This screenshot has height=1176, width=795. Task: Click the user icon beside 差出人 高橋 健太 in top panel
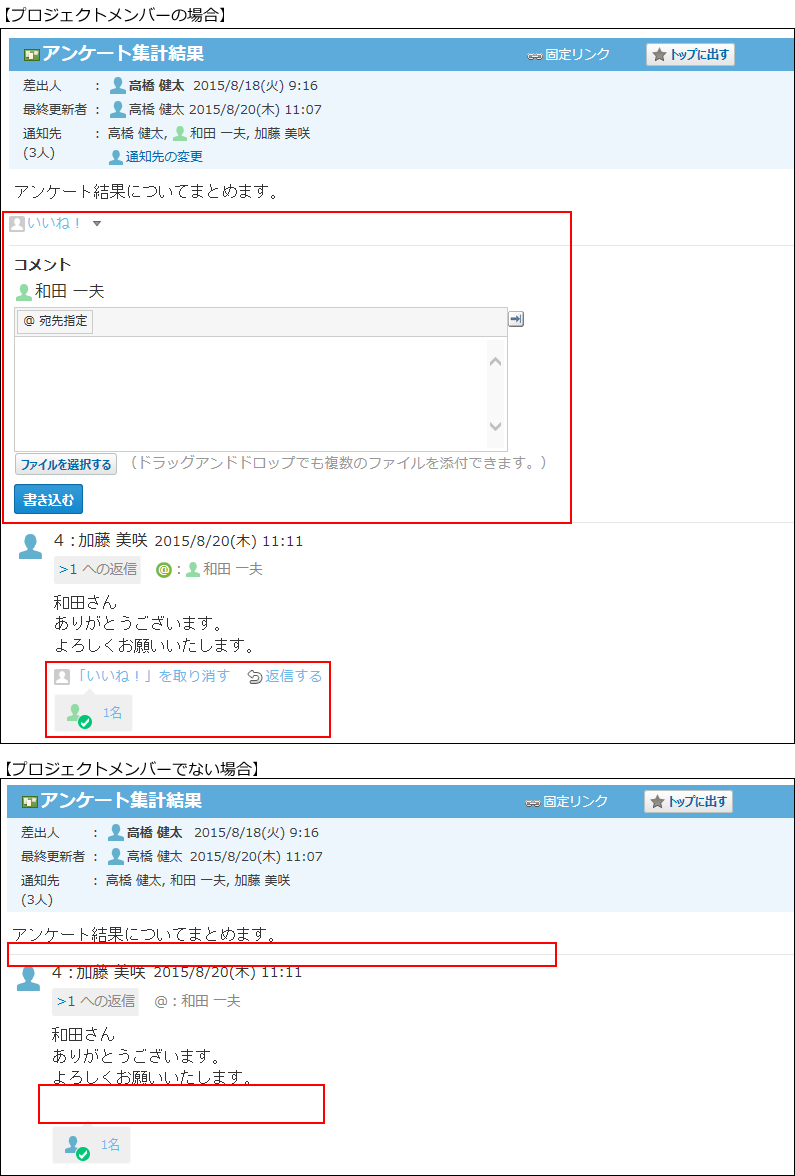tap(118, 86)
